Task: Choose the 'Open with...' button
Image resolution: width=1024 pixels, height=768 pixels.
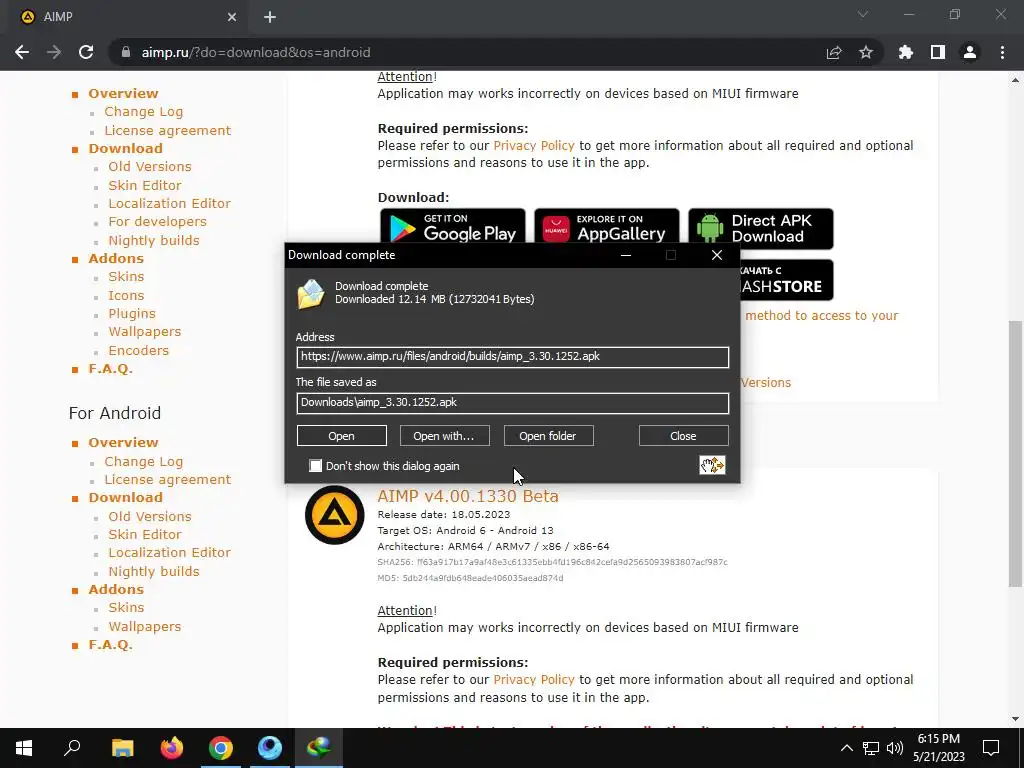Action: click(x=444, y=436)
